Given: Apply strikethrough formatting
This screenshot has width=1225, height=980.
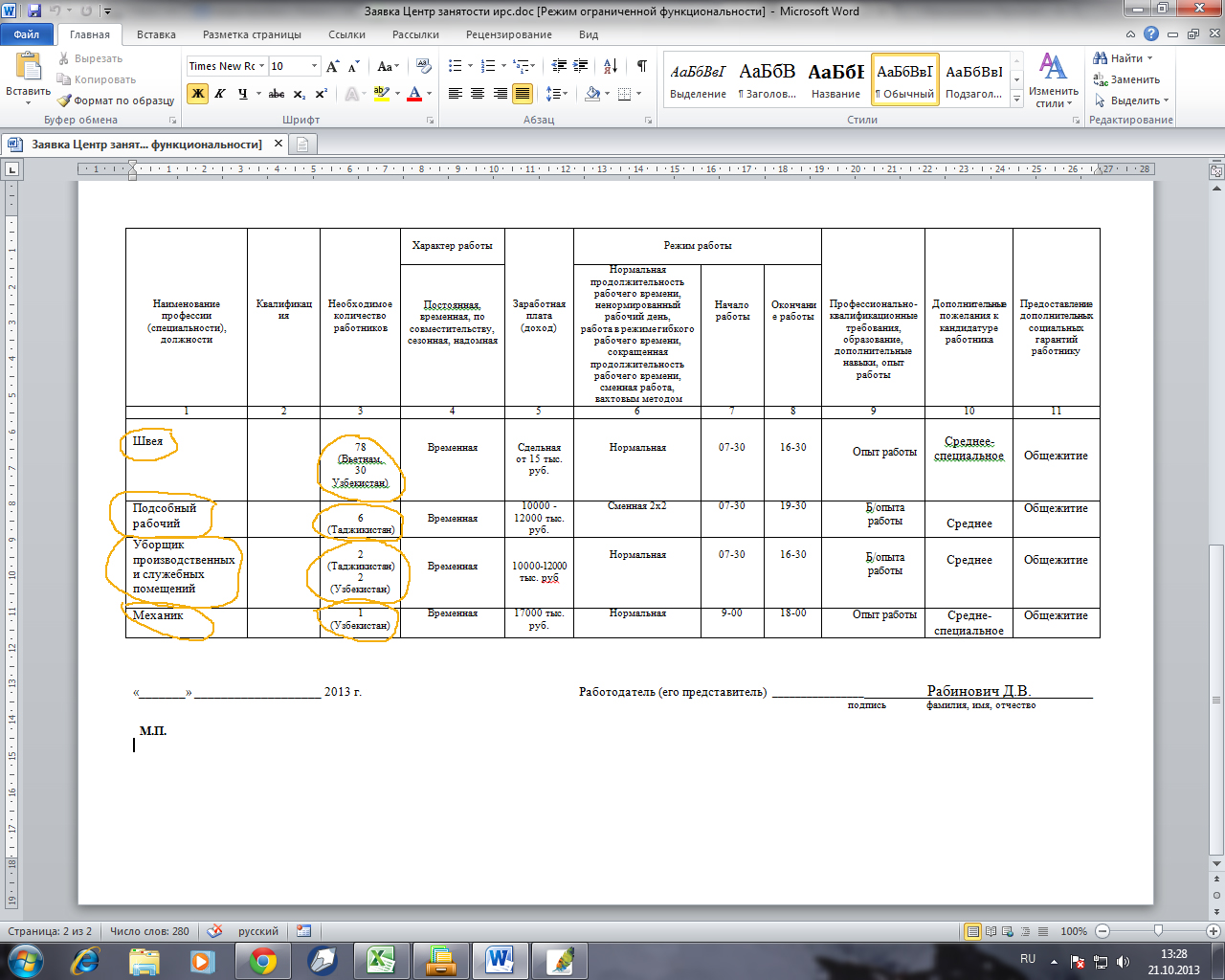Looking at the screenshot, I should click(277, 94).
